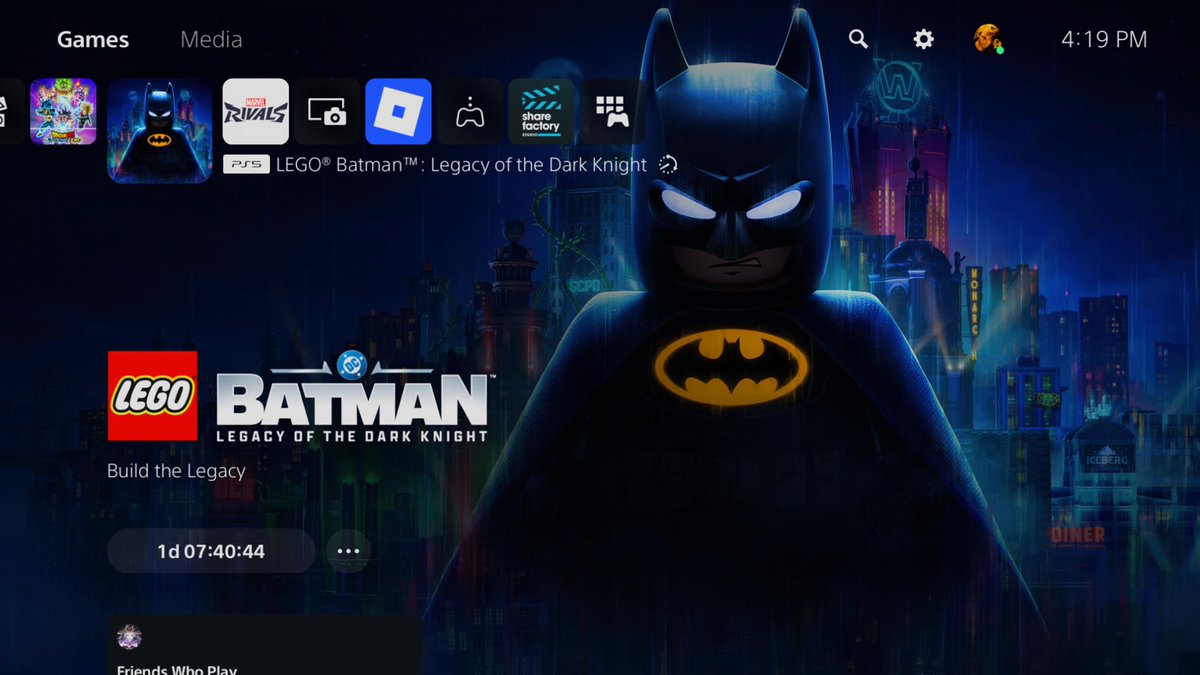Viewport: 1200px width, 675px height.
Task: Click the Build the Legacy tagline
Action: coord(176,471)
